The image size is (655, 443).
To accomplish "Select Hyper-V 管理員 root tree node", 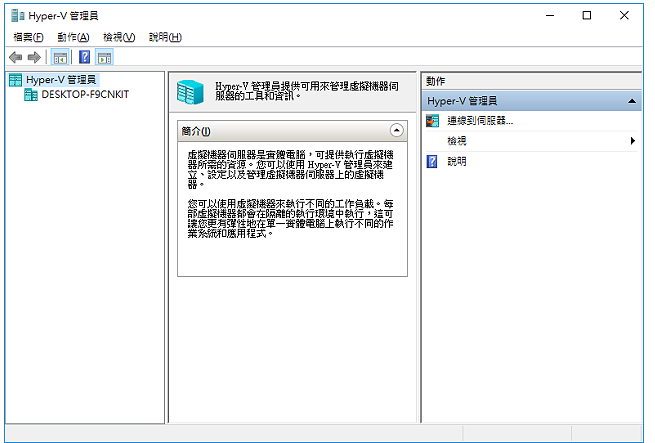I will point(61,80).
